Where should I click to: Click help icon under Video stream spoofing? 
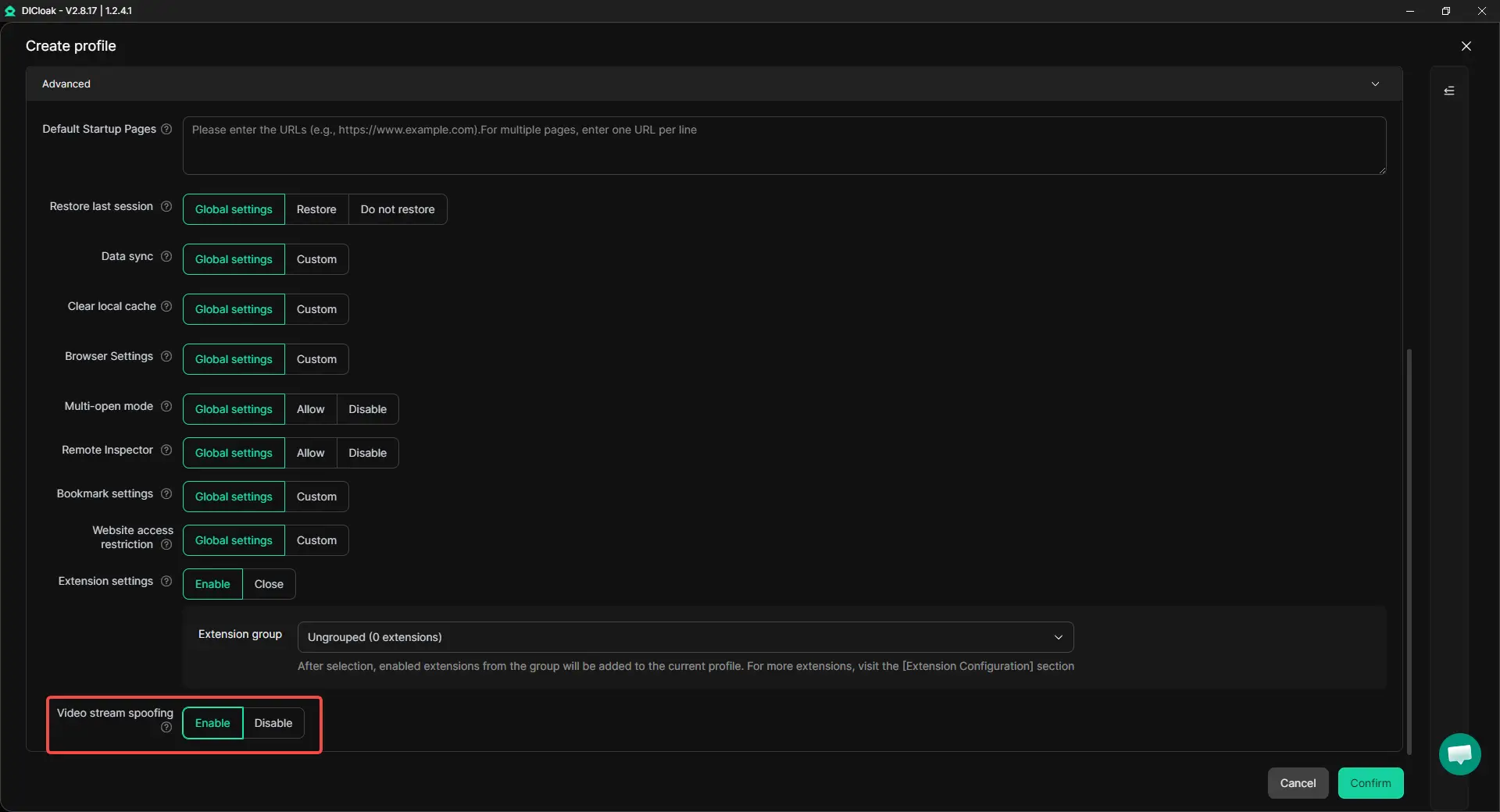[166, 728]
